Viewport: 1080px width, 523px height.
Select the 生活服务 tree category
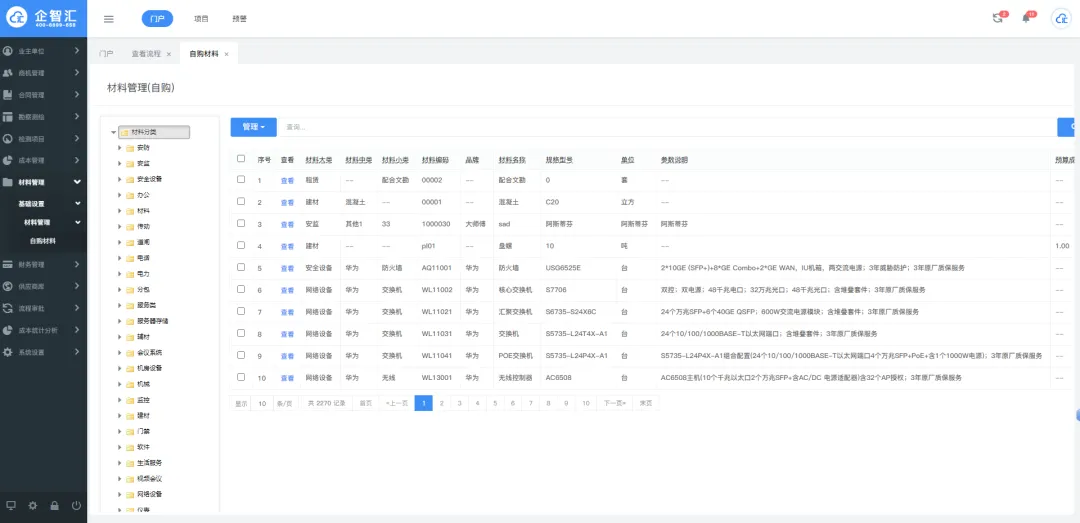(x=149, y=463)
